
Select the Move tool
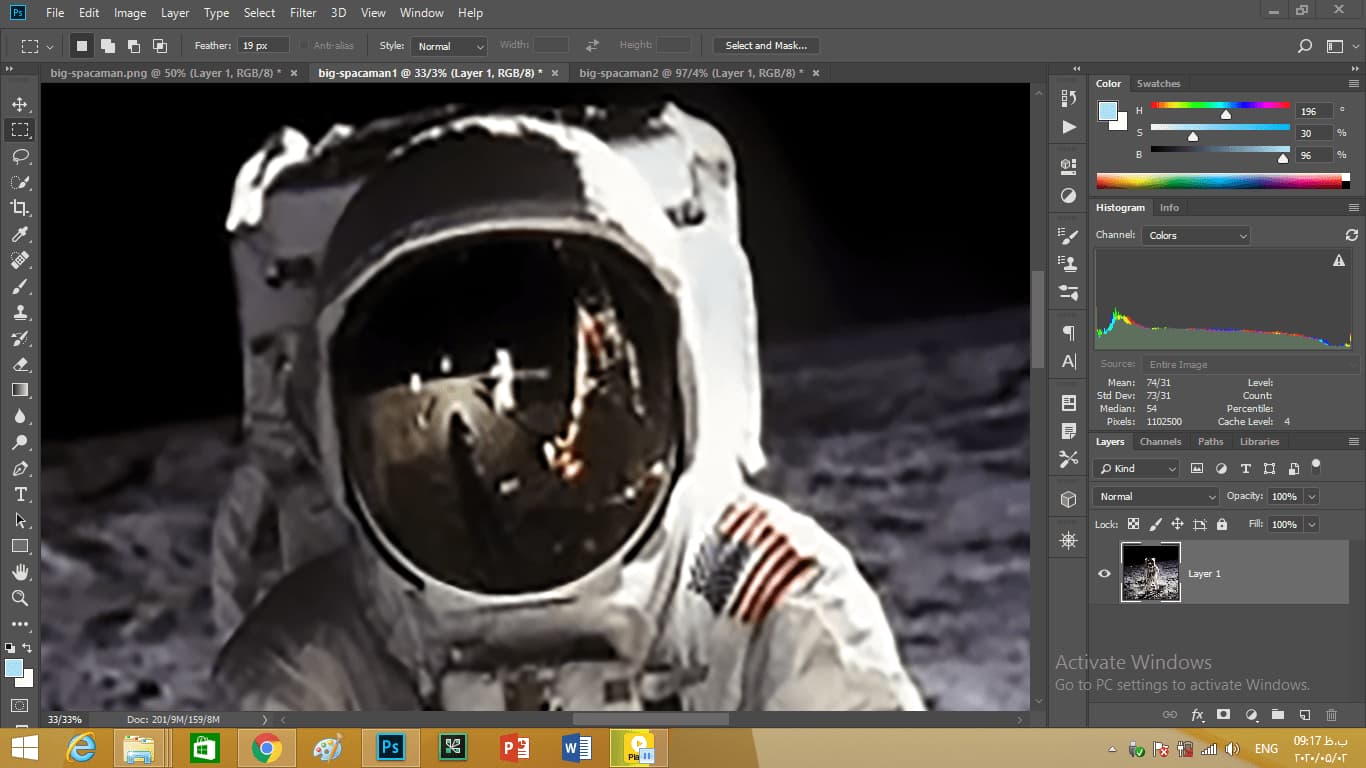[20, 104]
